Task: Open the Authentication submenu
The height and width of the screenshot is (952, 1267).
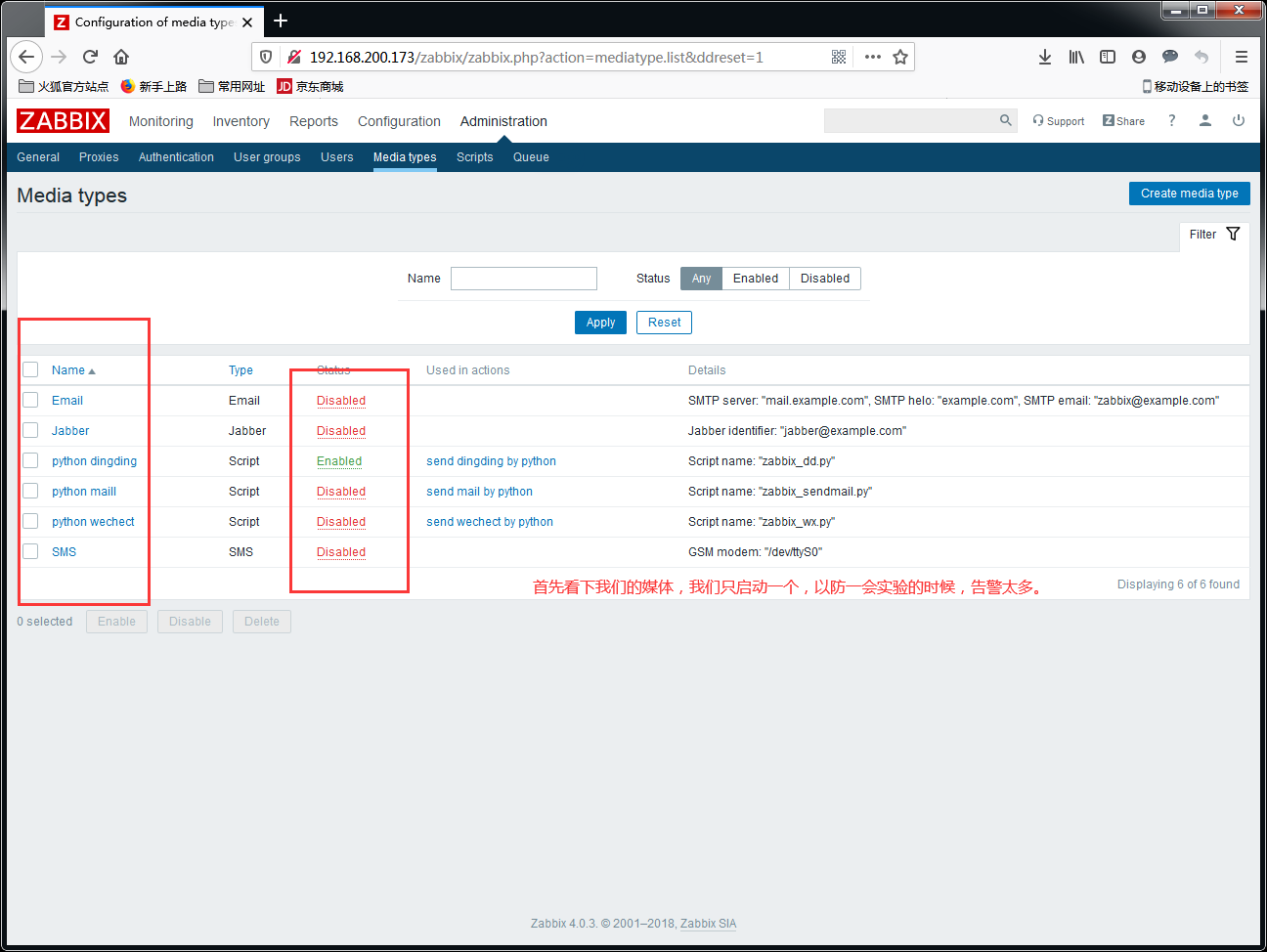Action: pyautogui.click(x=176, y=157)
